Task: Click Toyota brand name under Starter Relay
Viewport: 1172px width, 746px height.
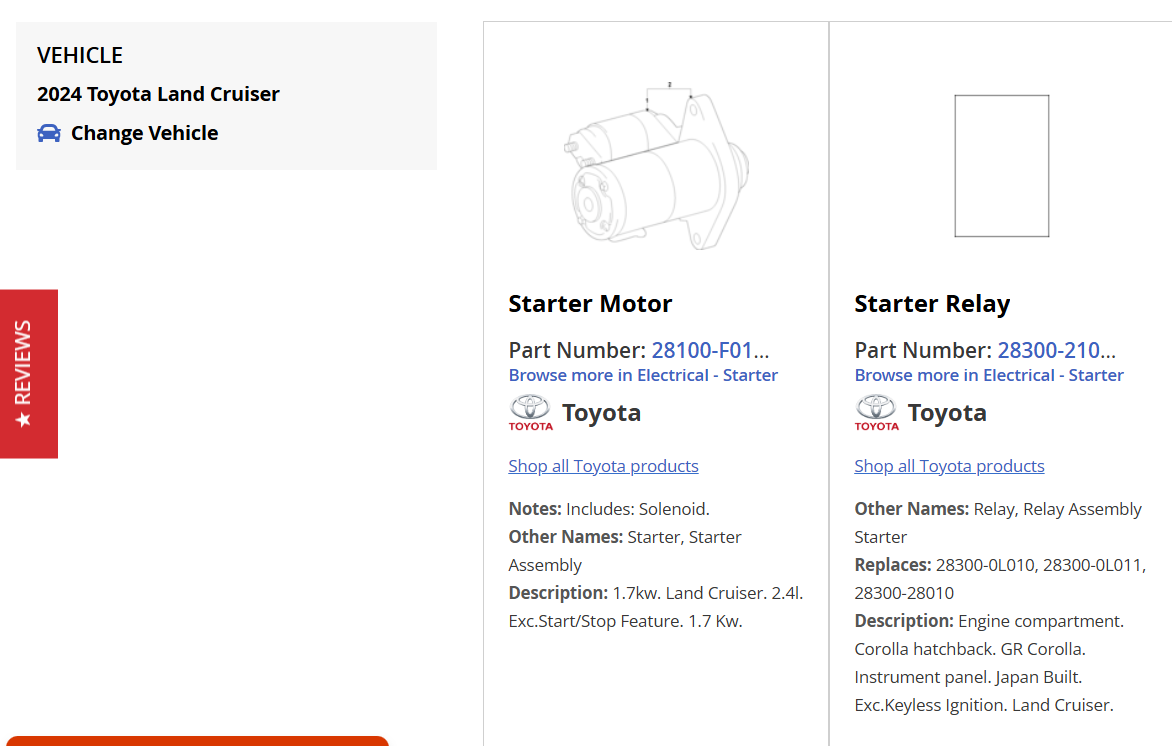Action: point(947,412)
